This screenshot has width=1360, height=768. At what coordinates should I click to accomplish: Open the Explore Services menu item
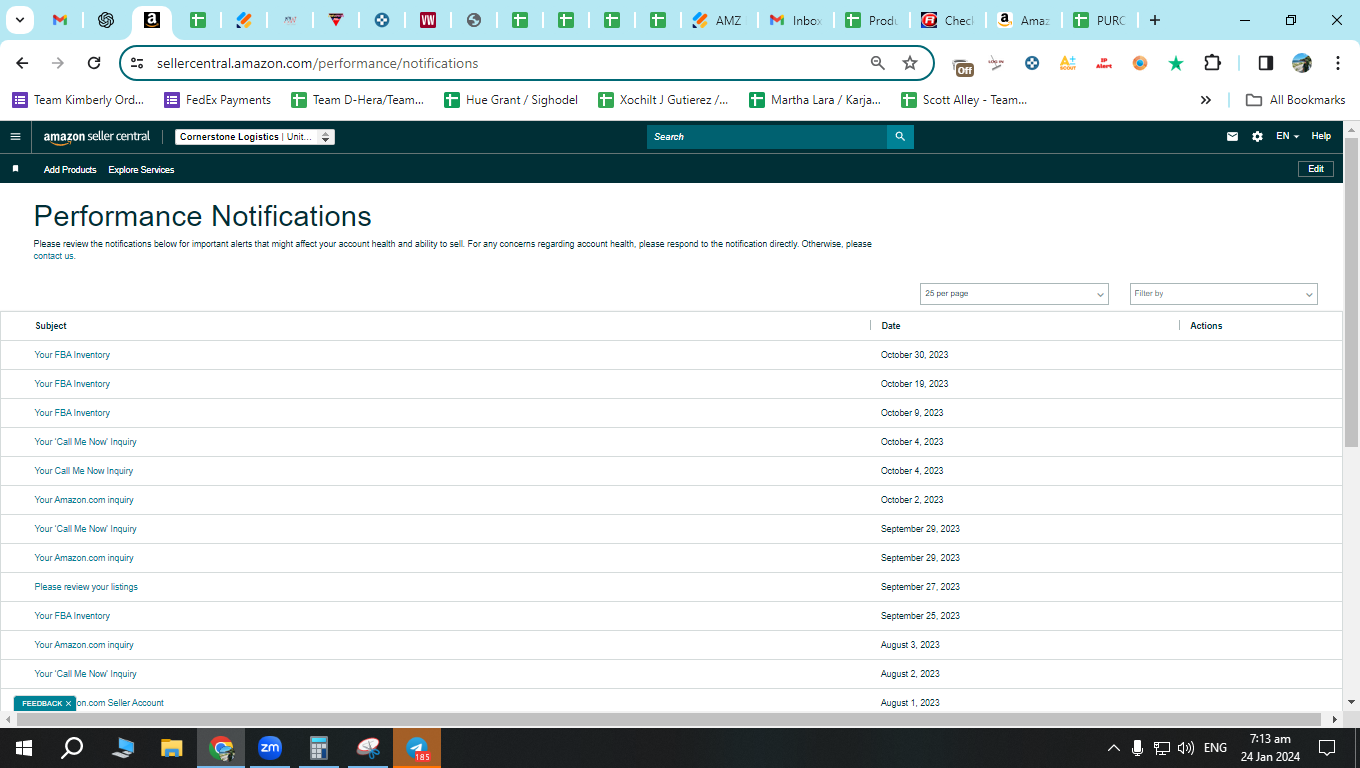(141, 170)
